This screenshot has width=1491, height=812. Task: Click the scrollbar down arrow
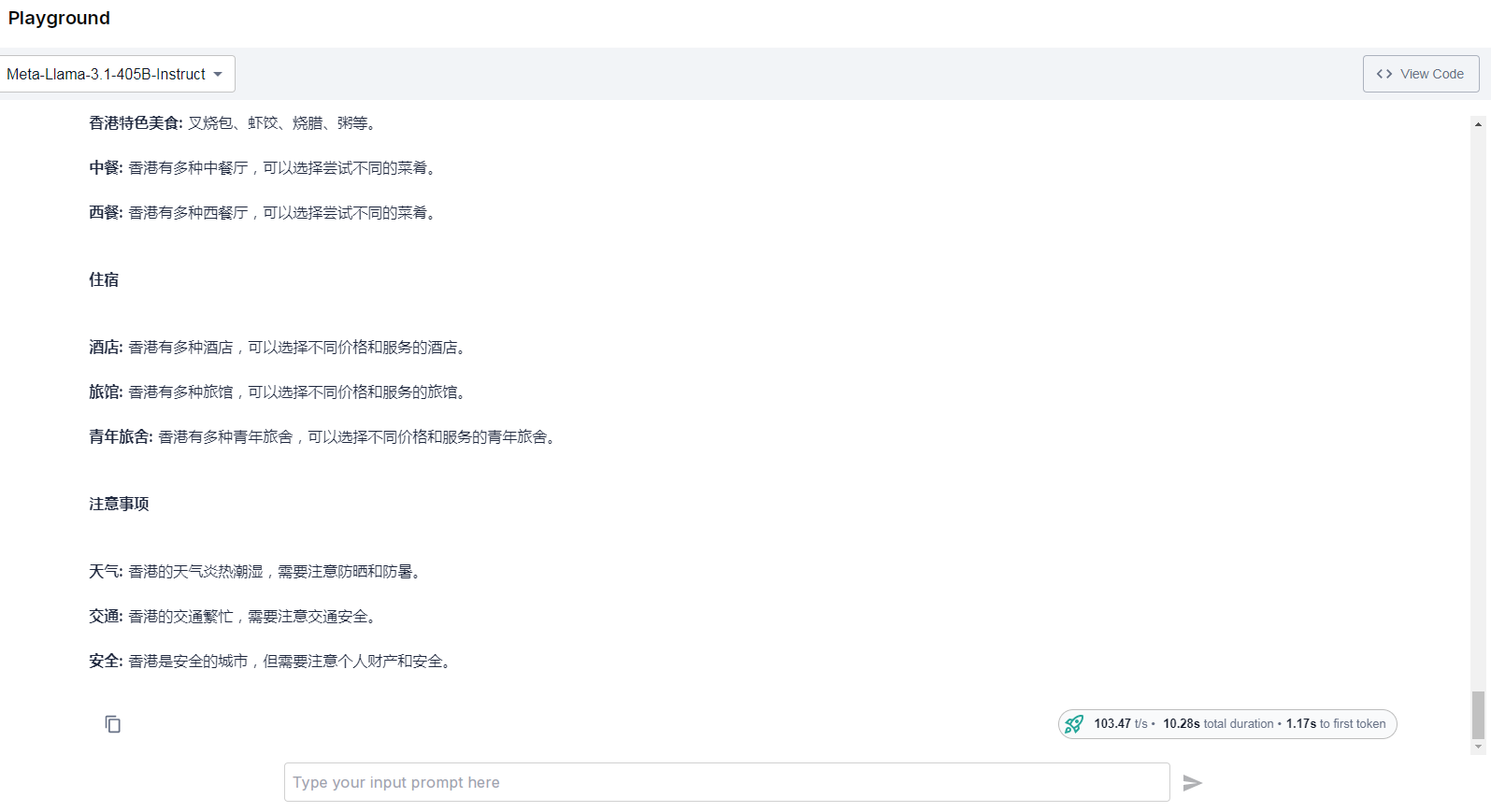(x=1478, y=747)
